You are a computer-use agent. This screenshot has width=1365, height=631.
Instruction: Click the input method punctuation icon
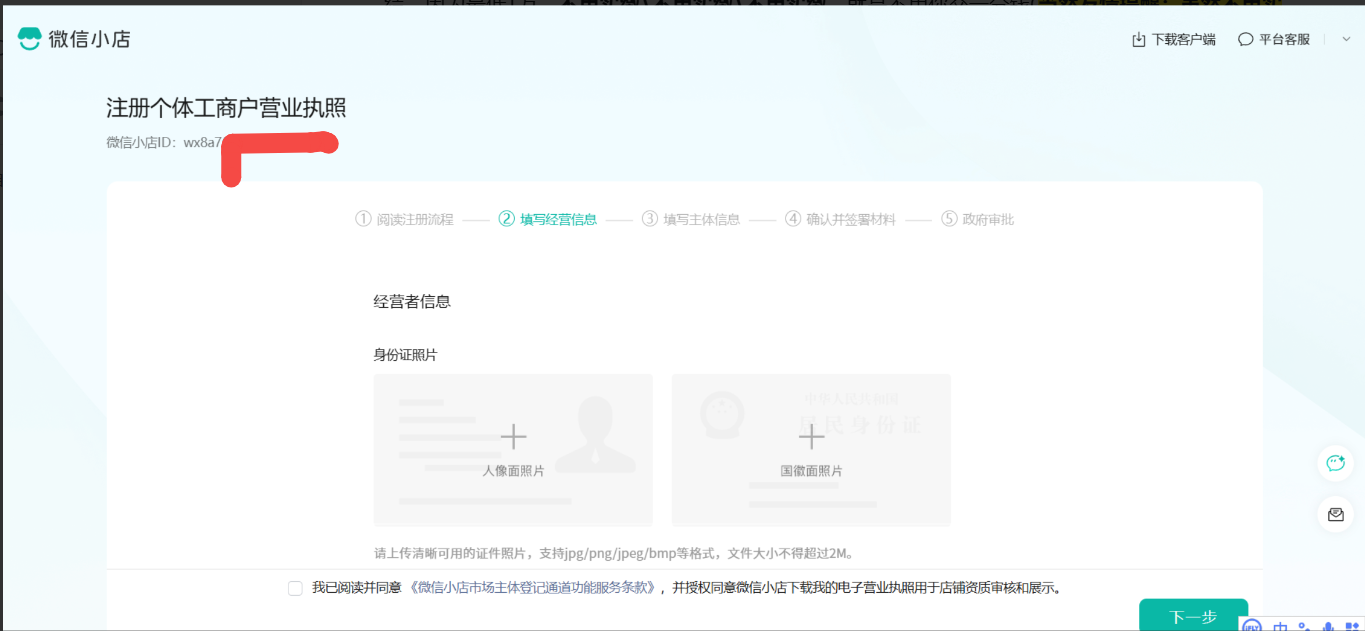[x=1304, y=627]
